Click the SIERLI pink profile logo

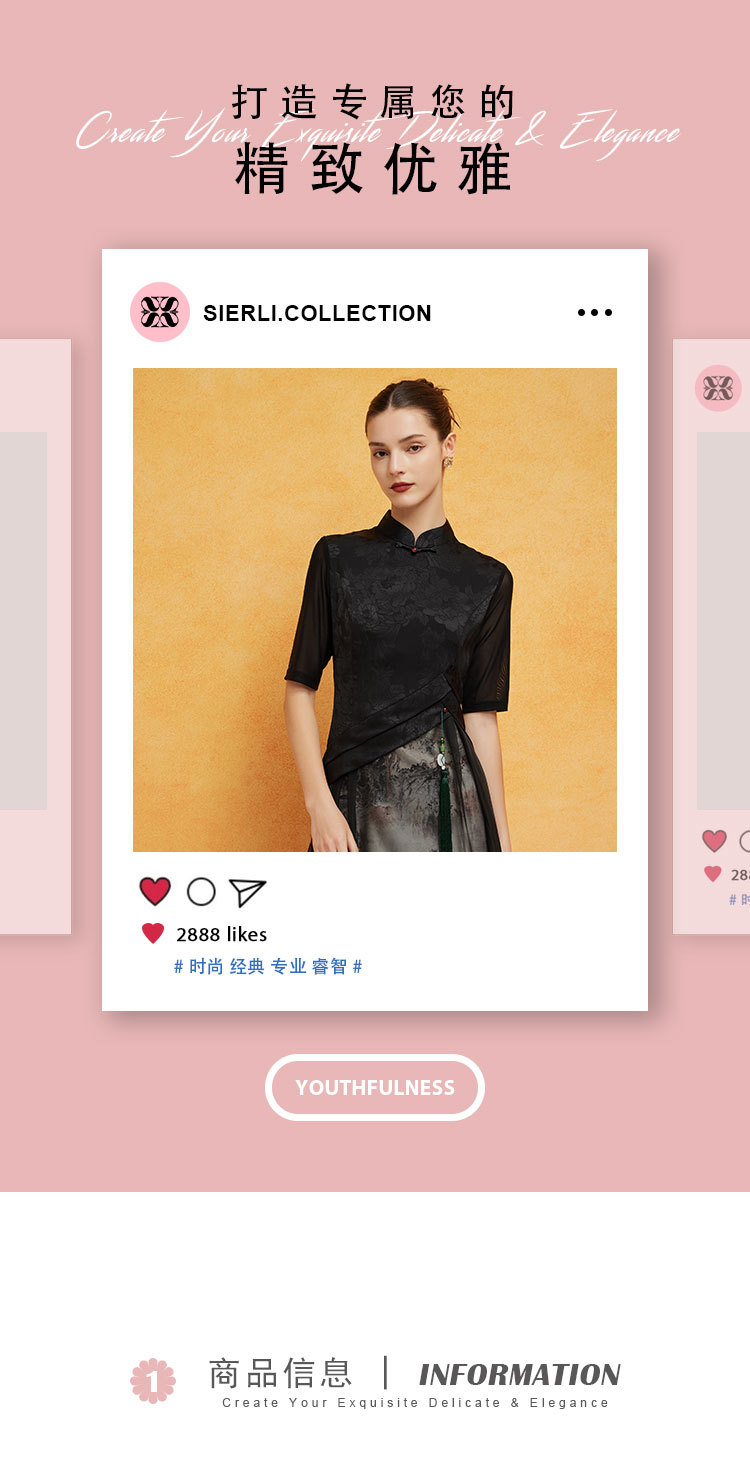(160, 312)
